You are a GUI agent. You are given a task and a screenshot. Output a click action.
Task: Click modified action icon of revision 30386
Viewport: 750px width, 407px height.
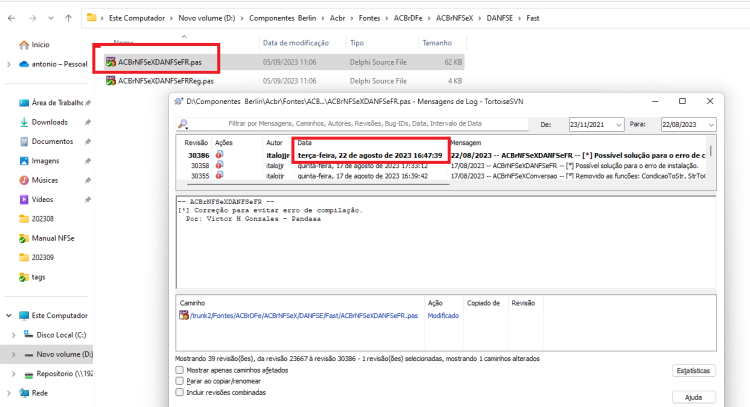click(219, 154)
